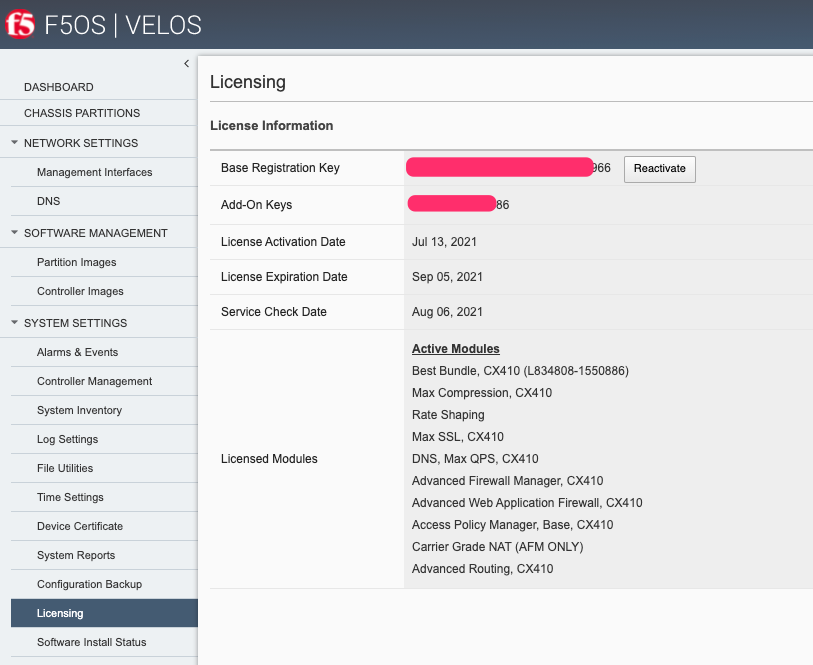Open File Utilities
813x665 pixels.
65,469
